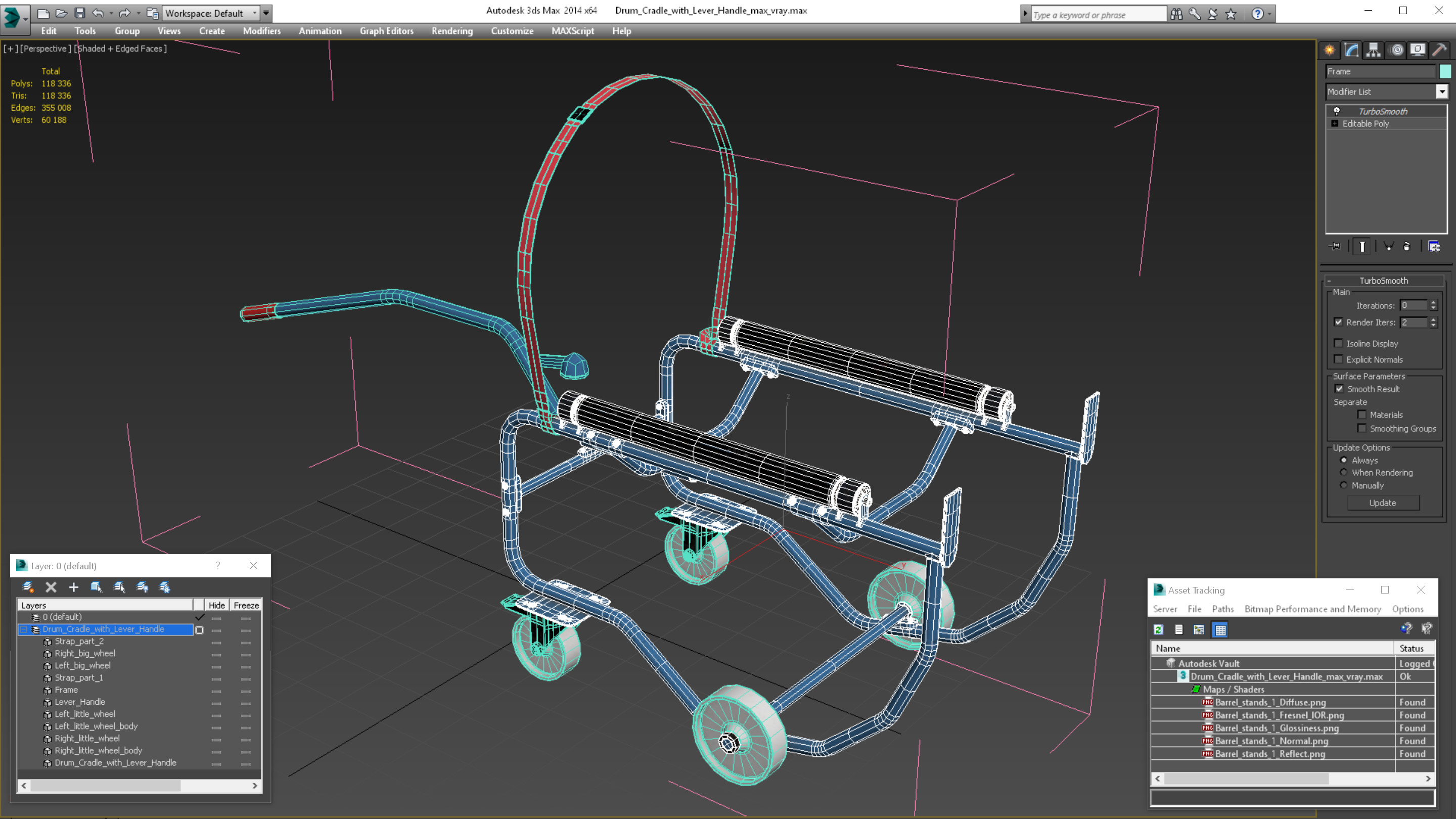
Task: Enable Isoline Display checkbox
Action: 1338,343
